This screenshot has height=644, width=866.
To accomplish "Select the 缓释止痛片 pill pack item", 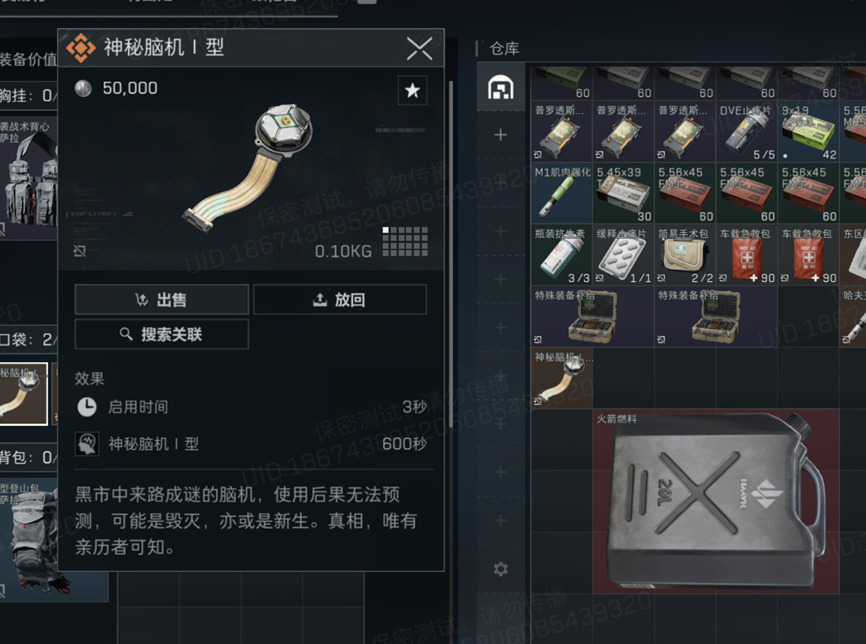I will point(624,255).
